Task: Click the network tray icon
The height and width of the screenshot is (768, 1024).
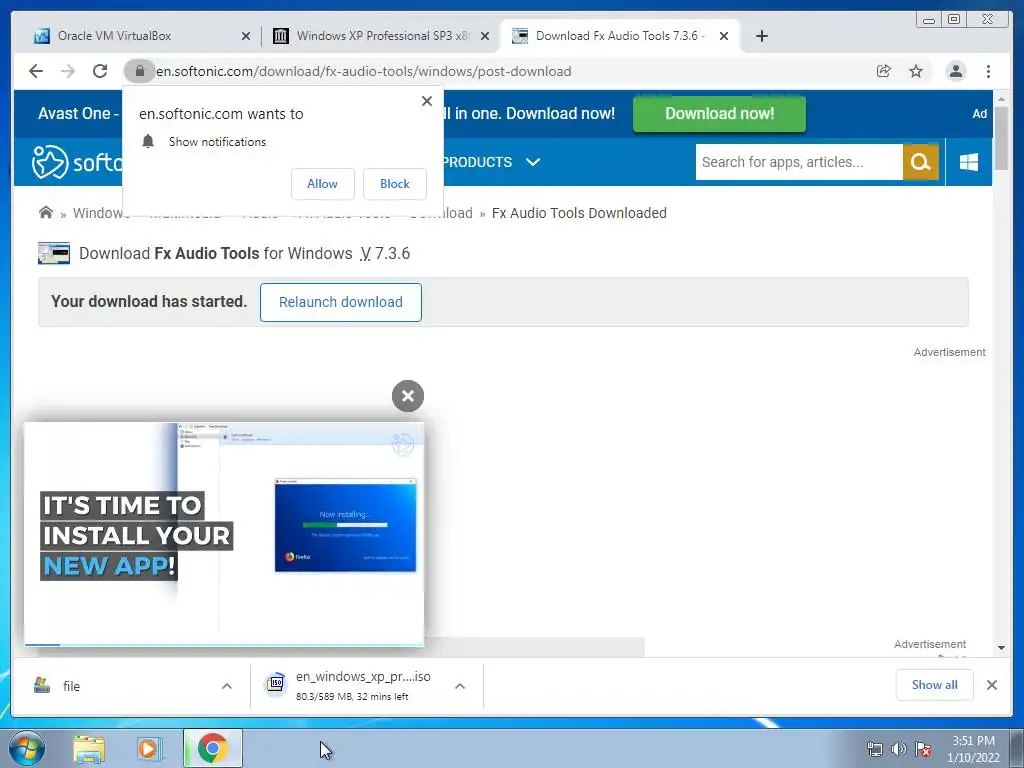Action: 874,749
